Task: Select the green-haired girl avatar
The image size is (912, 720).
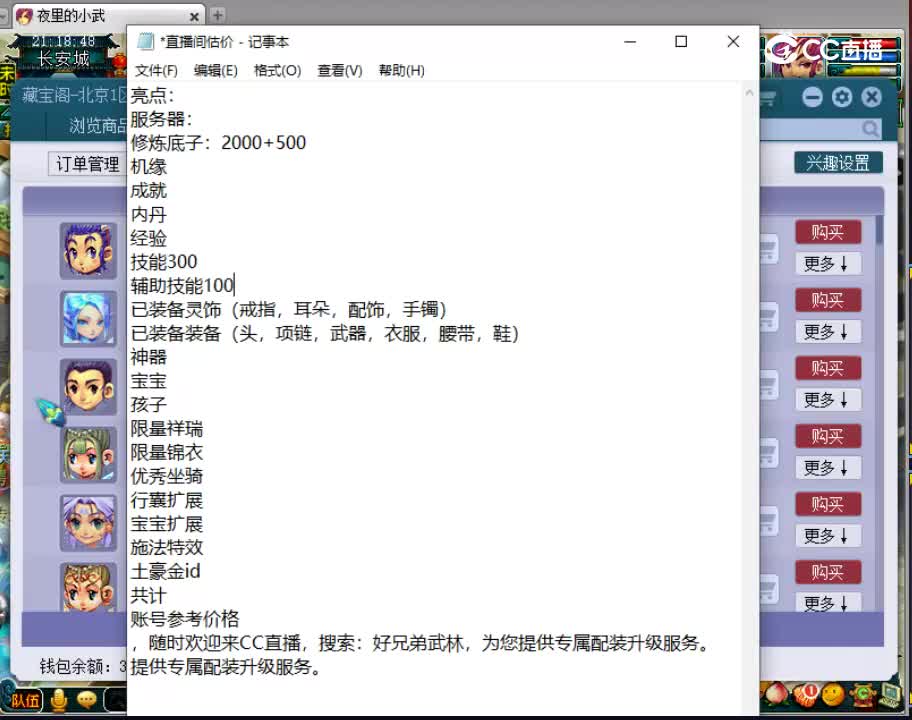Action: 88,455
